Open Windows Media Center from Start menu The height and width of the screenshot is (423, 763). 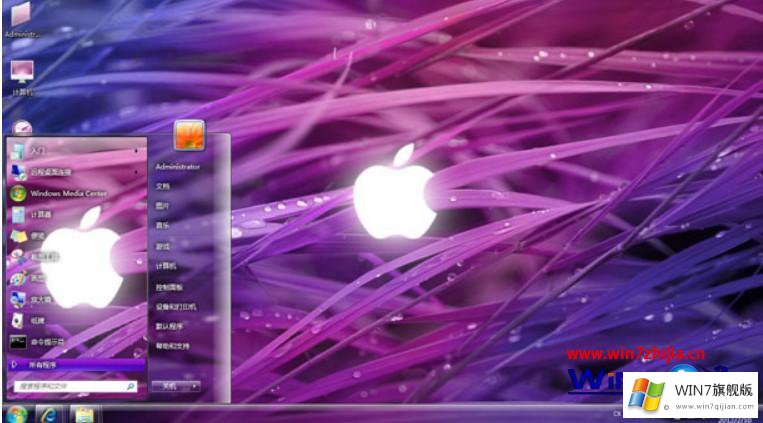point(77,193)
